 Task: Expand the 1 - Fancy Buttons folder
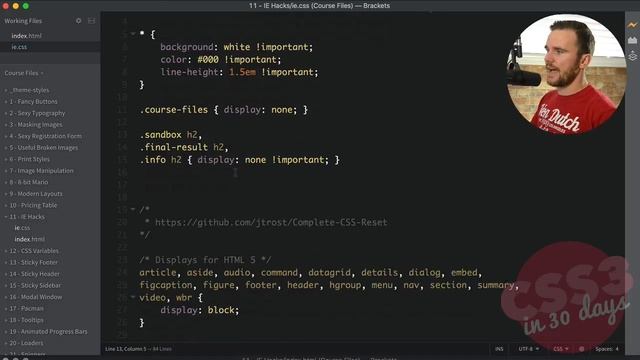point(6,102)
